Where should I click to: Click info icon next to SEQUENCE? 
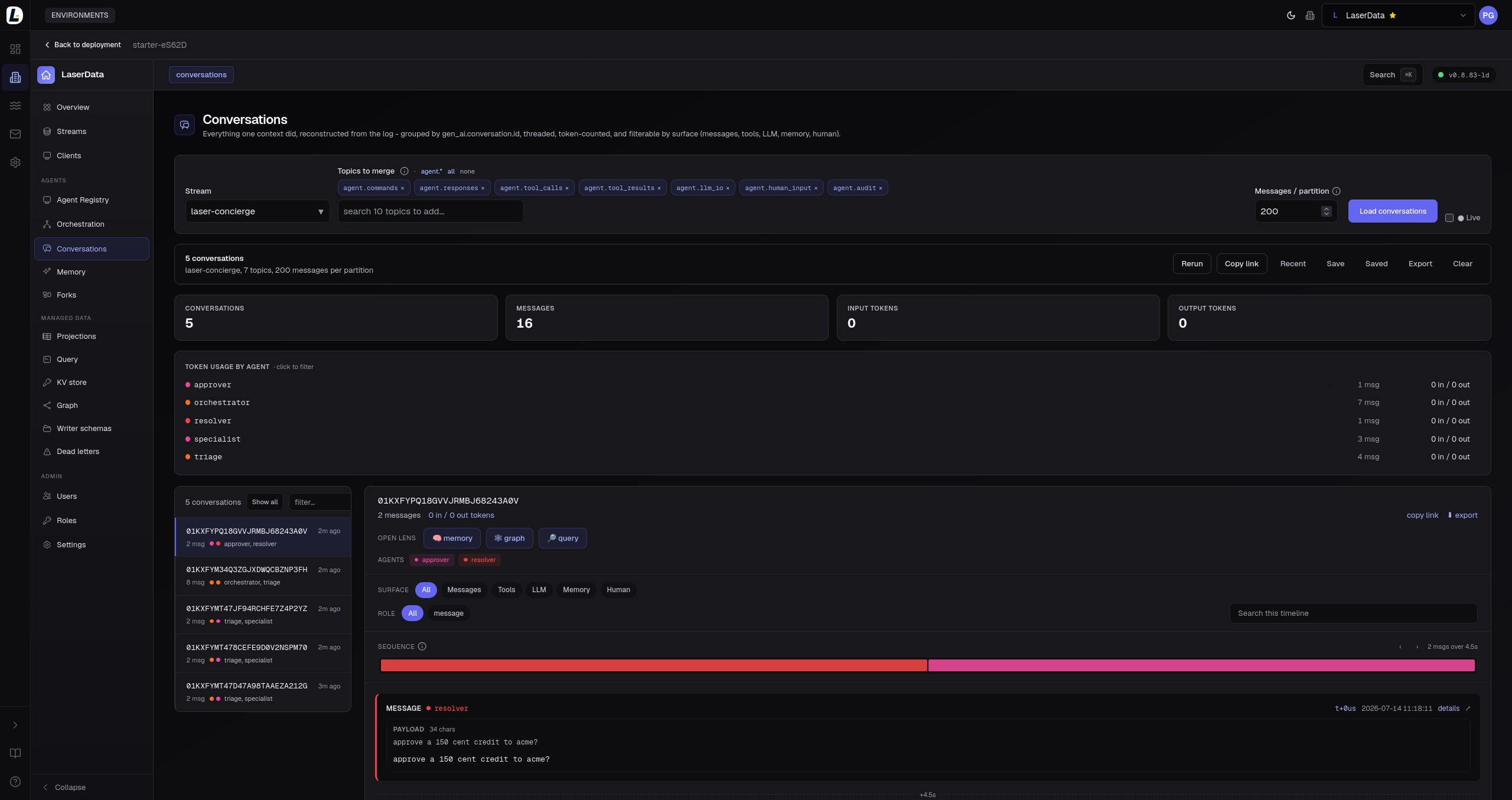tap(422, 646)
